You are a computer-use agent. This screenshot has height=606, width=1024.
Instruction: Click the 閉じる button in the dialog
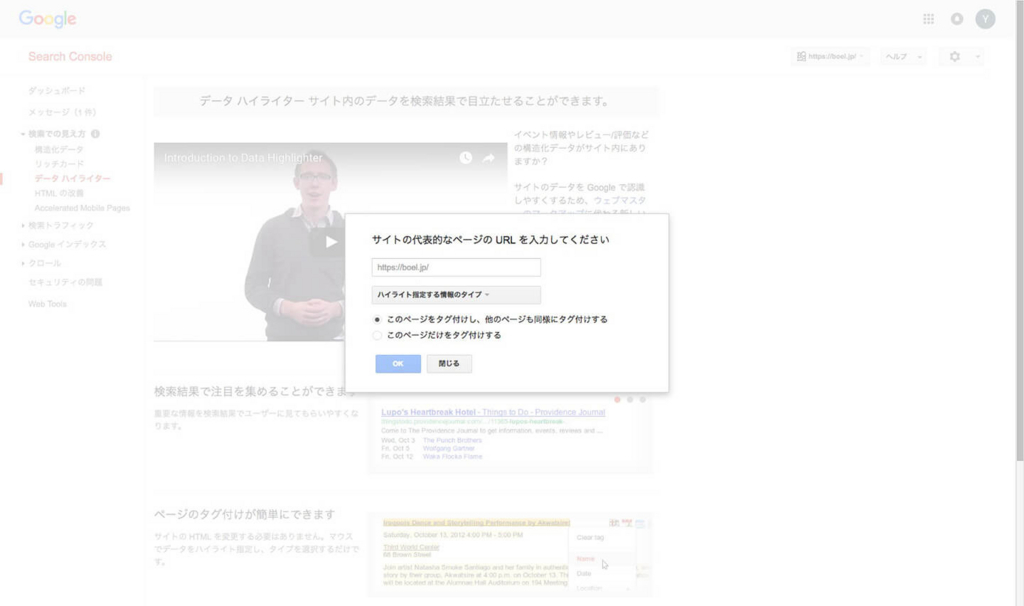[x=449, y=364]
